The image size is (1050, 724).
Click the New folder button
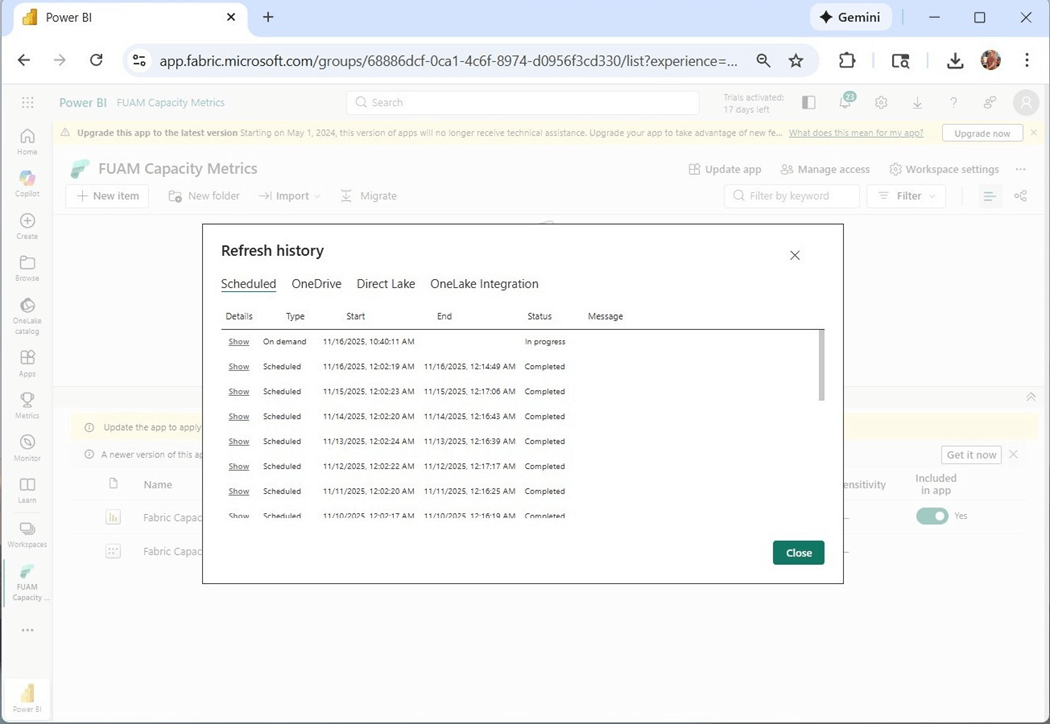point(204,196)
